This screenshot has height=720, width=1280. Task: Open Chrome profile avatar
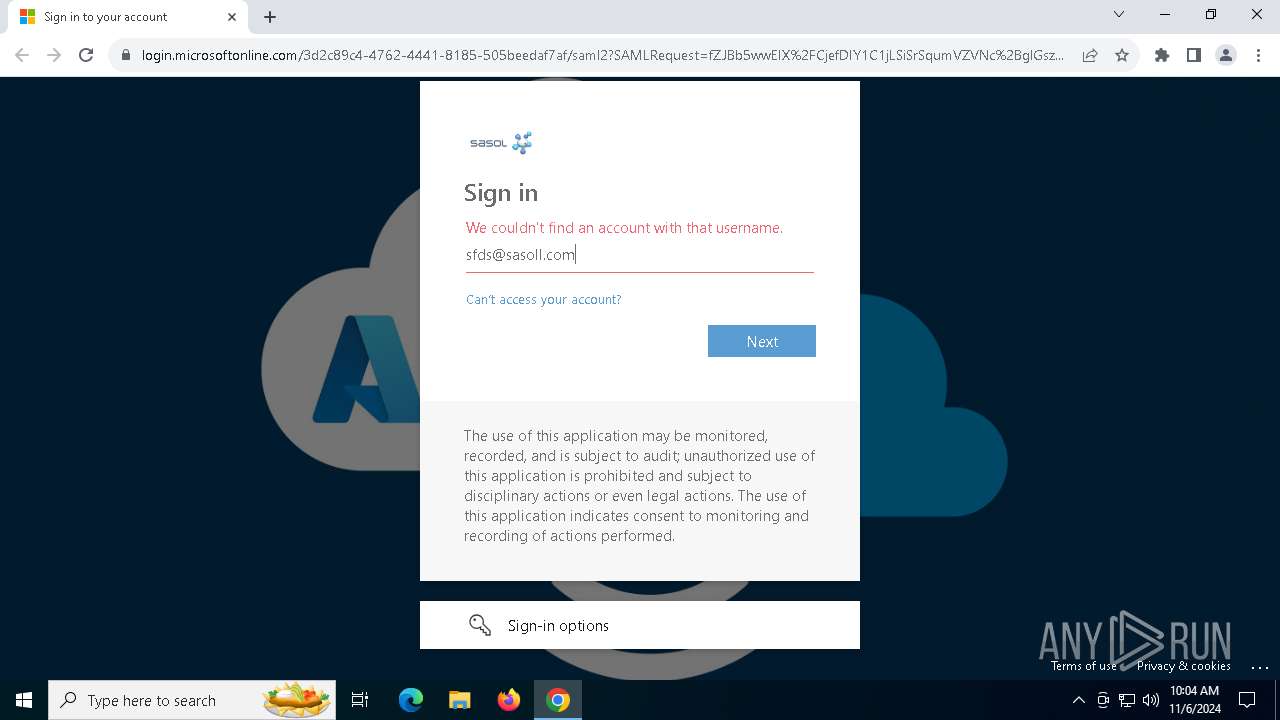[x=1226, y=55]
